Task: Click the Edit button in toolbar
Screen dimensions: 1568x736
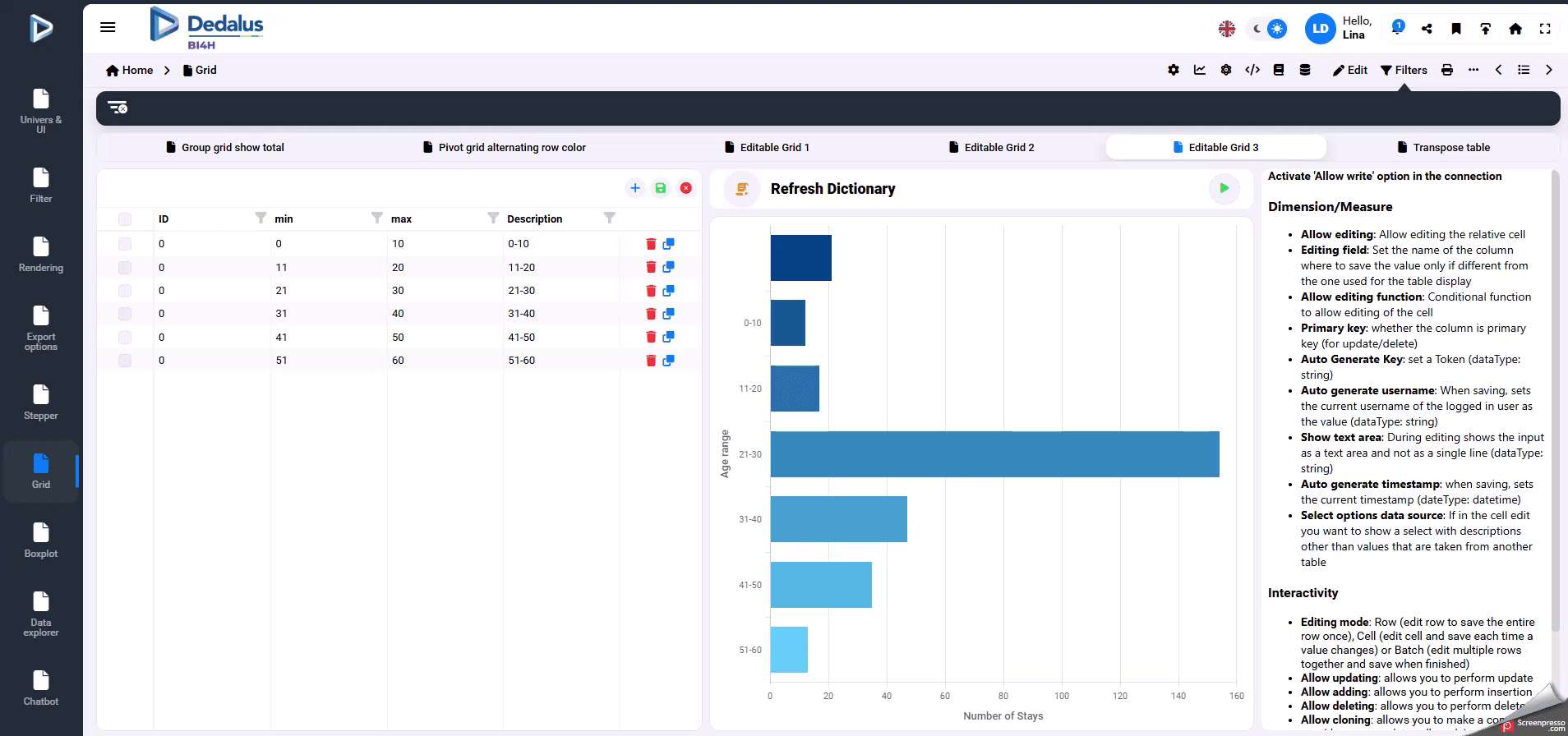Action: 1349,70
